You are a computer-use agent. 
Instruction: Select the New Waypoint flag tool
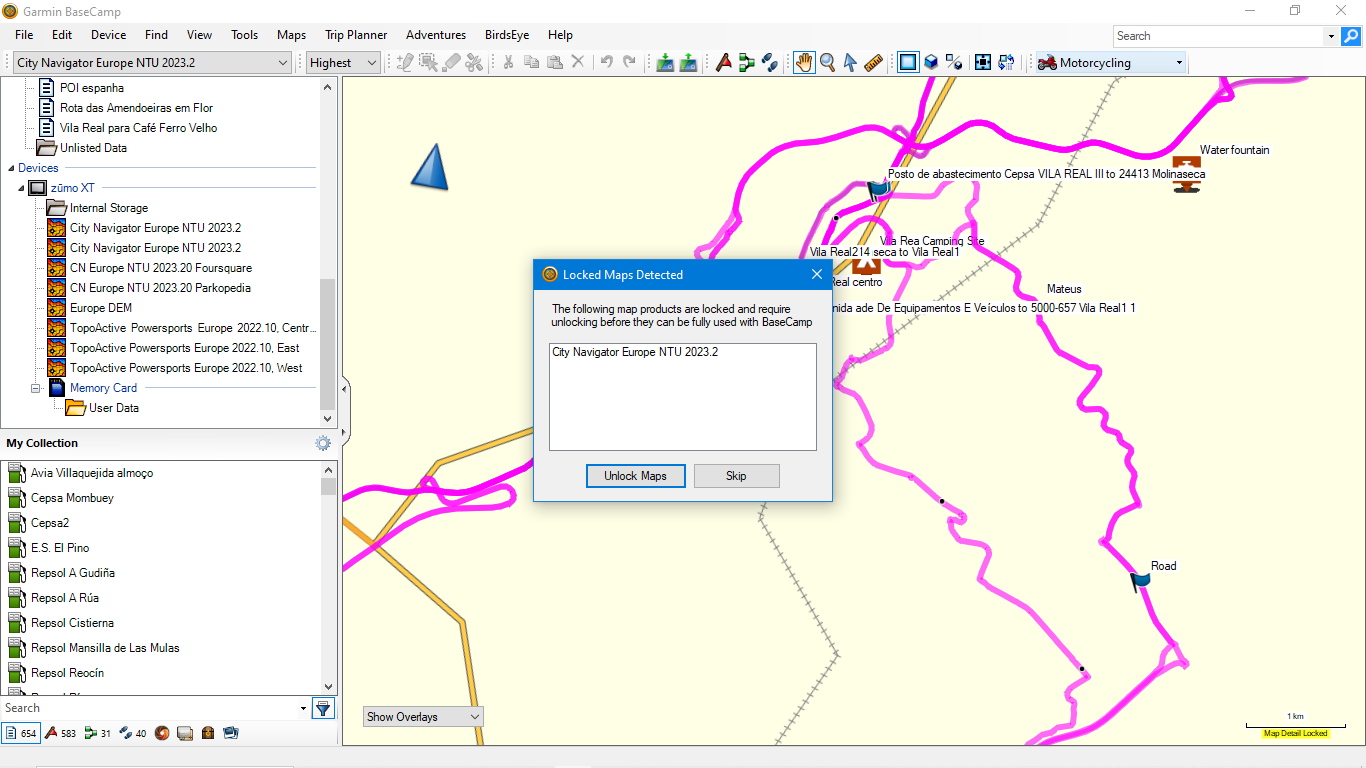coord(724,62)
